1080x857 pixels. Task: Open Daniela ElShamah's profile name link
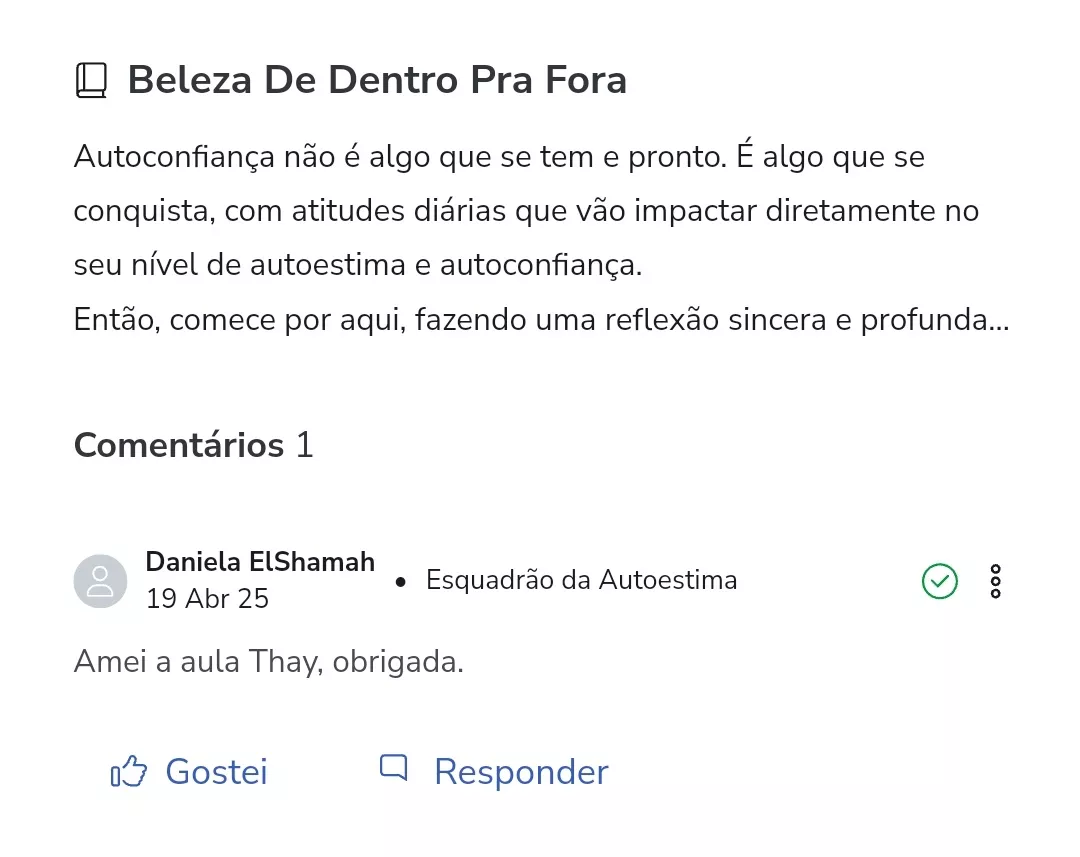[260, 562]
